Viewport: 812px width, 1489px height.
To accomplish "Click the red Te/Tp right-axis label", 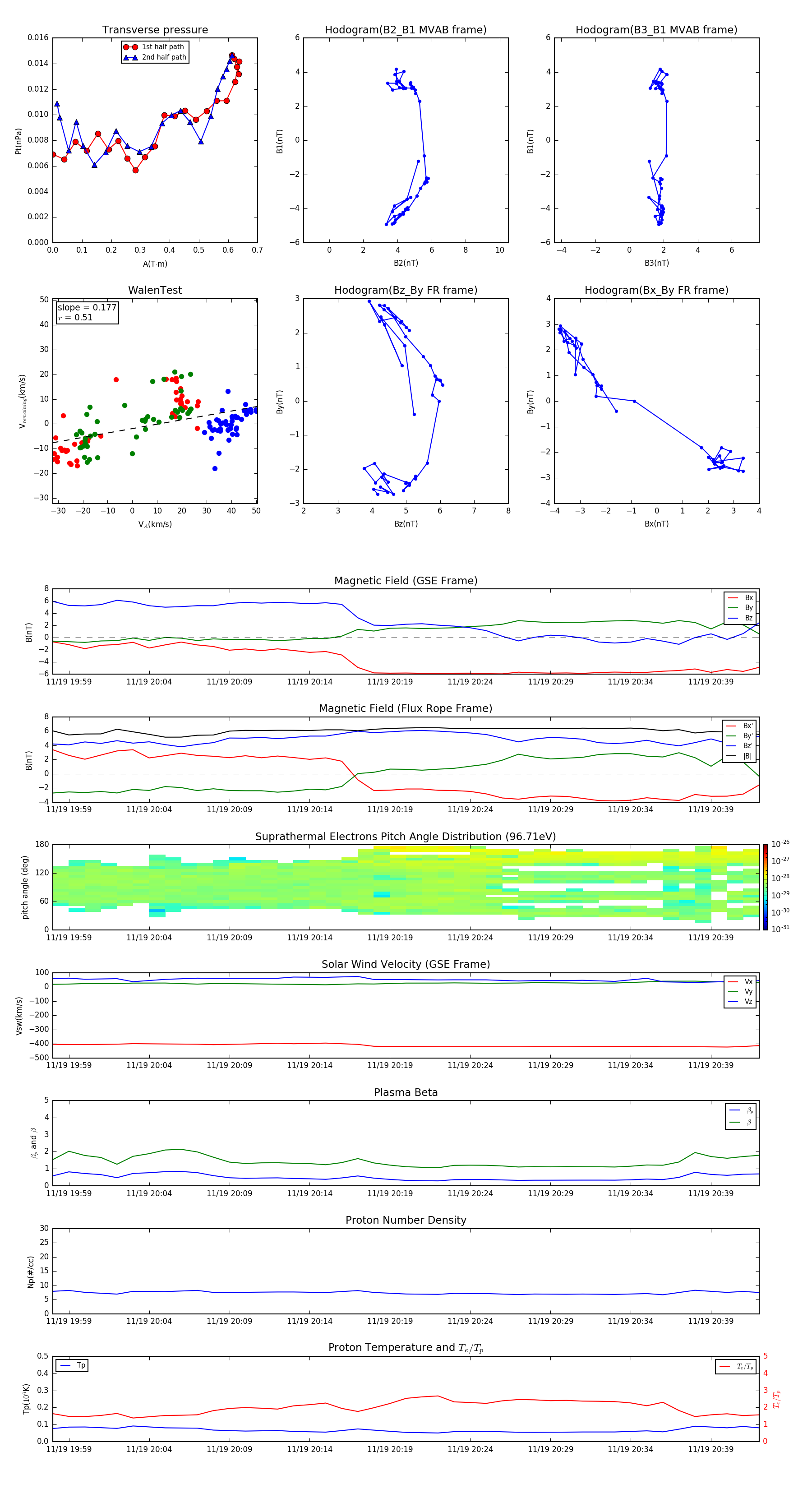I will (x=777, y=1399).
